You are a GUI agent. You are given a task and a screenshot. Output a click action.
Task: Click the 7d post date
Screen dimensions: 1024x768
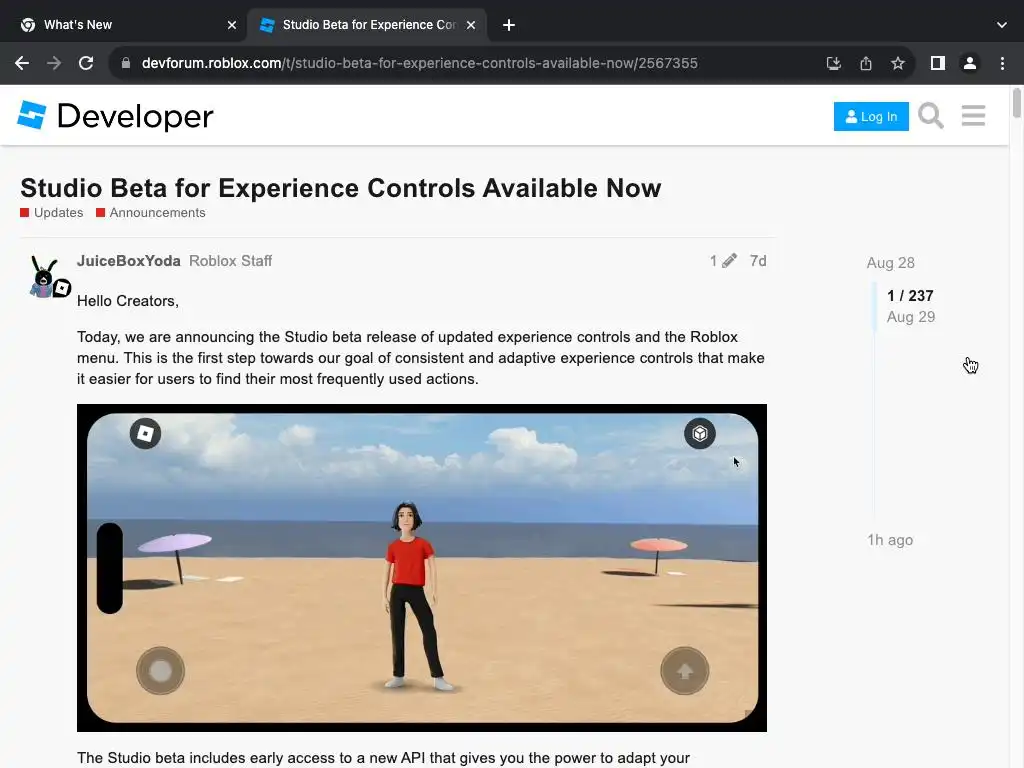pyautogui.click(x=758, y=261)
